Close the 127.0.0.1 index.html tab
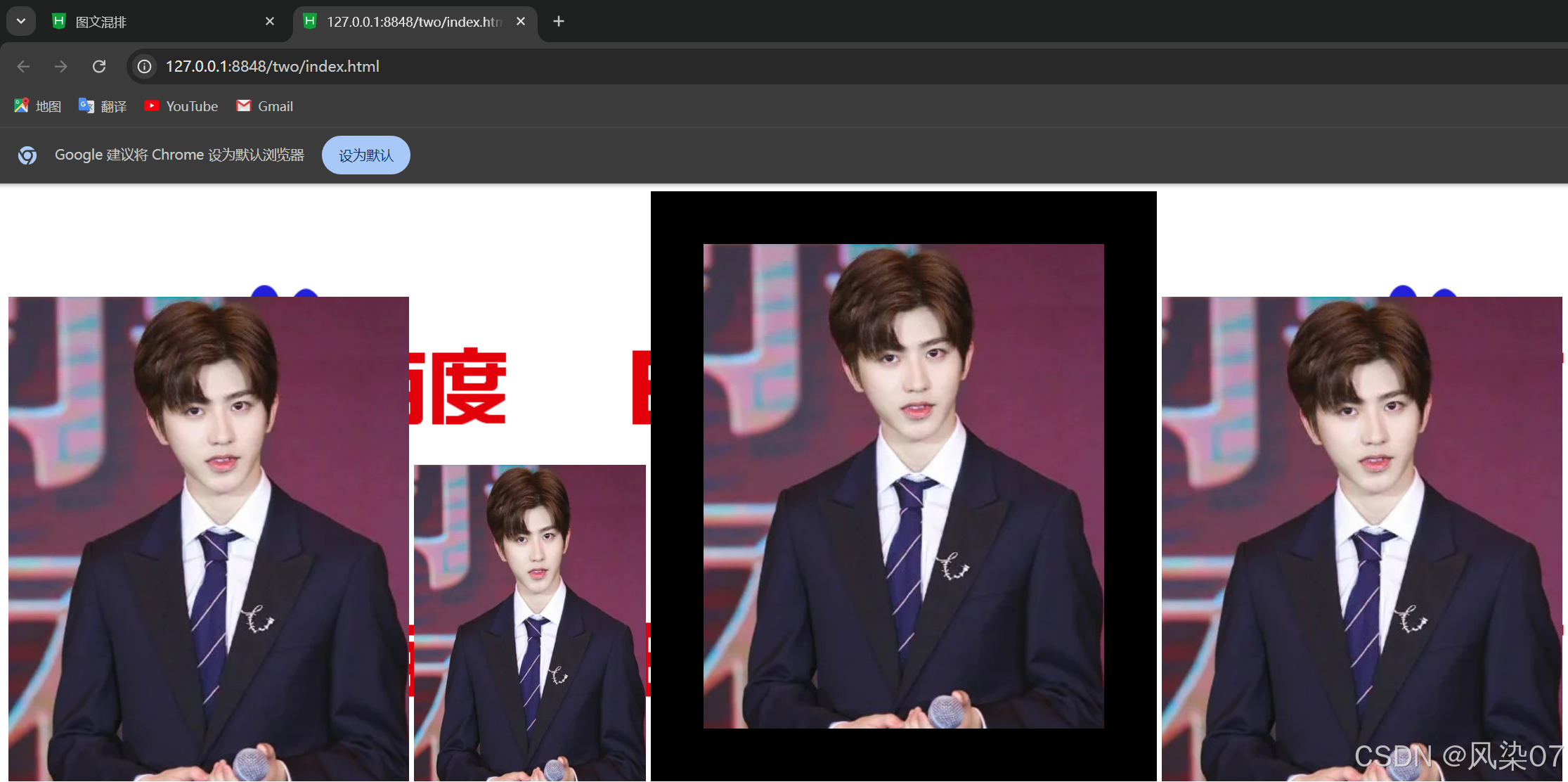Image resolution: width=1568 pixels, height=782 pixels. pos(521,22)
